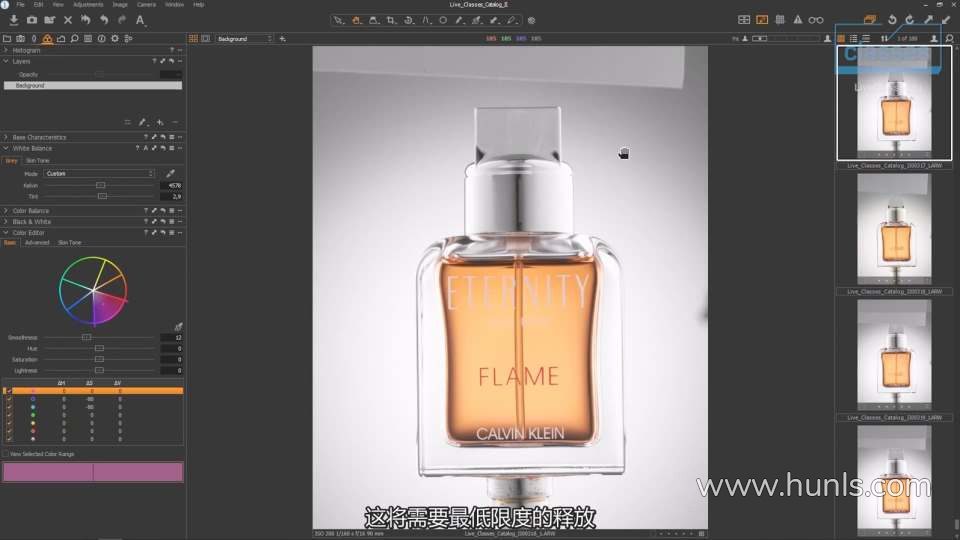Open the White Balance Mode Custom dropdown
This screenshot has height=540, width=960.
pos(99,174)
